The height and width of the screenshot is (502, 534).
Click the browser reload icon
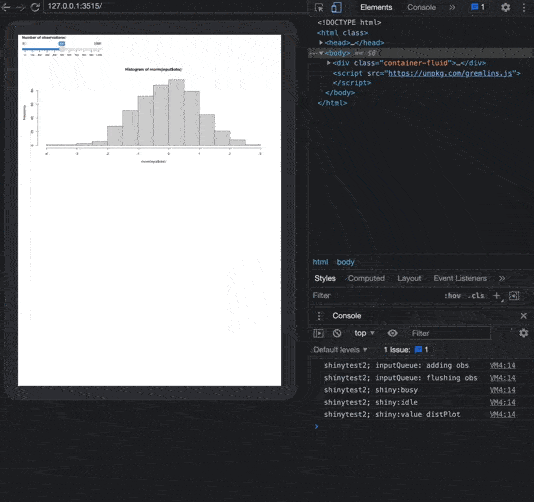pyautogui.click(x=35, y=6)
